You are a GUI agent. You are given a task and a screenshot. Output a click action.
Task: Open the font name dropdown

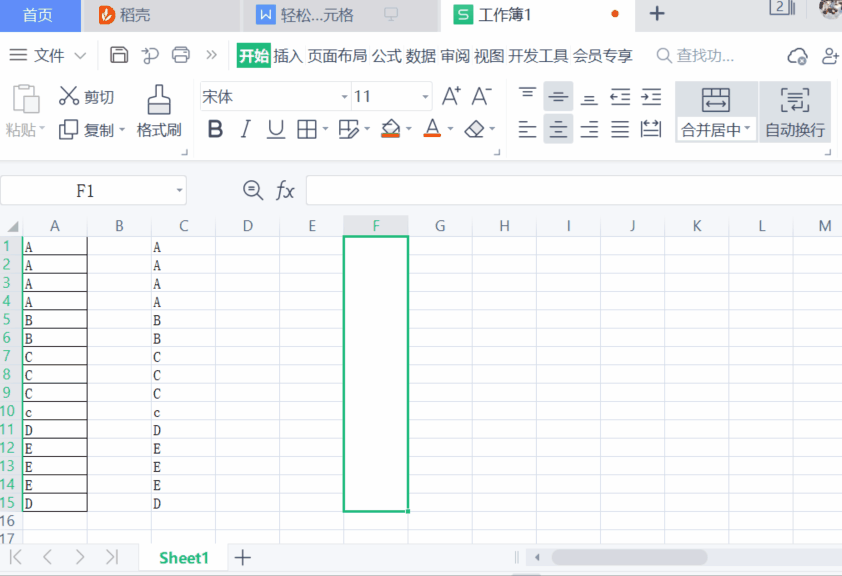click(344, 97)
